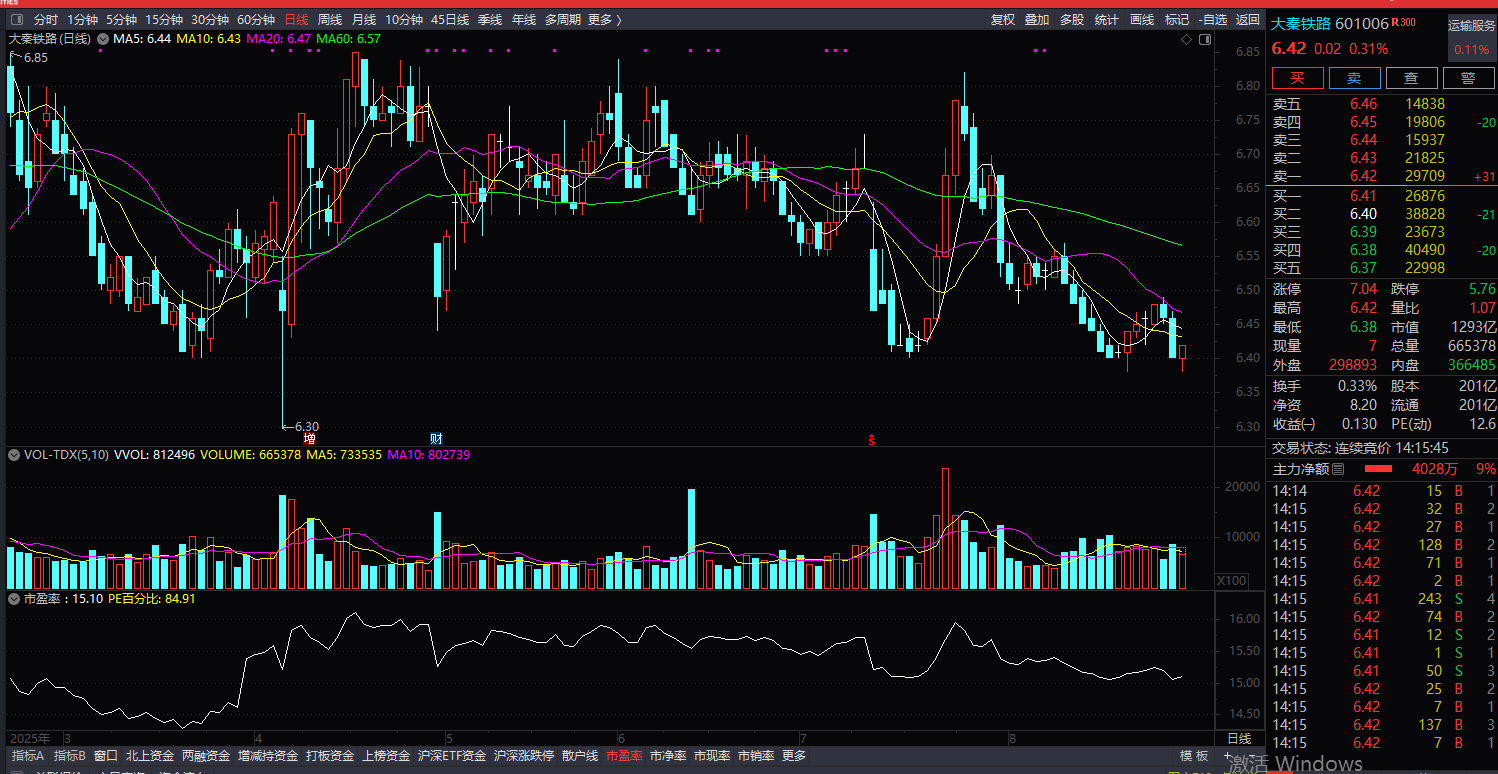Click the red '$' marker on the timeline
Image resolution: width=1498 pixels, height=774 pixels.
872,439
